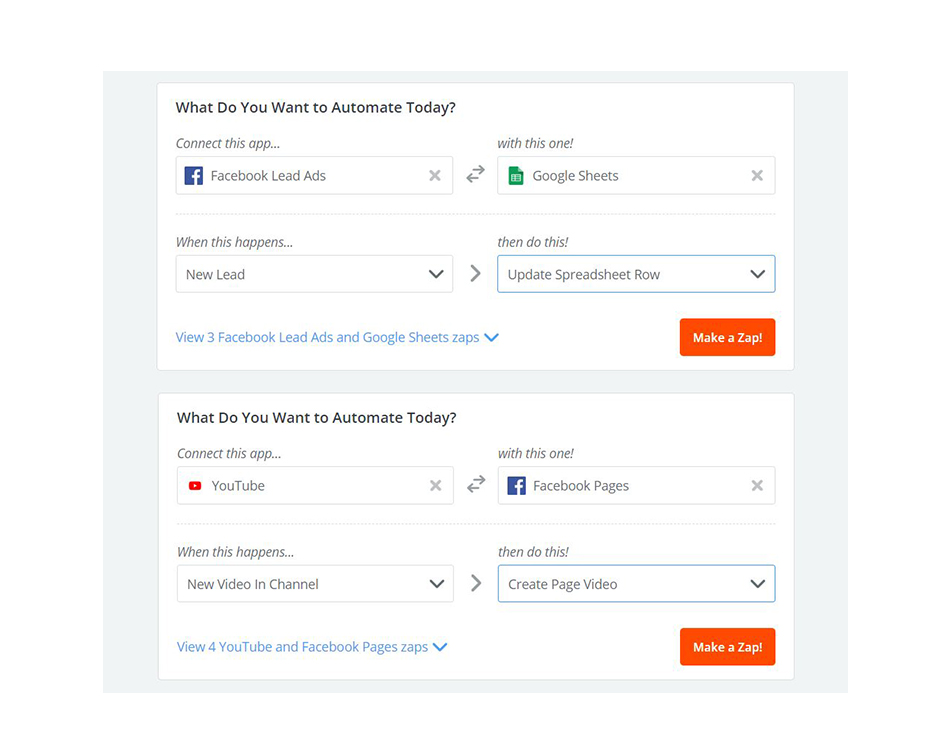Viewport: 950px width, 750px height.
Task: Expand View 3 Facebook Lead Ads zaps
Action: click(x=337, y=338)
